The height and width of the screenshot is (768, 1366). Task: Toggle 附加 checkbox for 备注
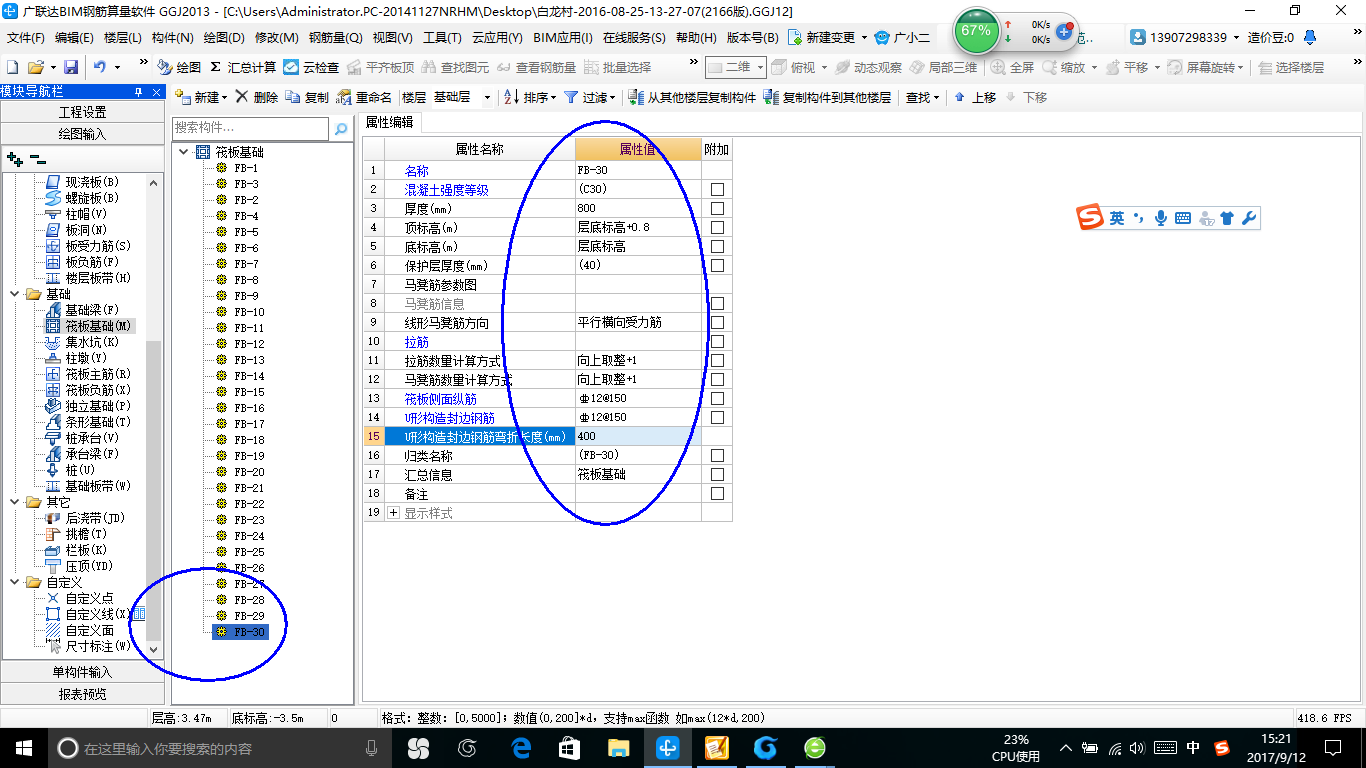click(x=717, y=494)
